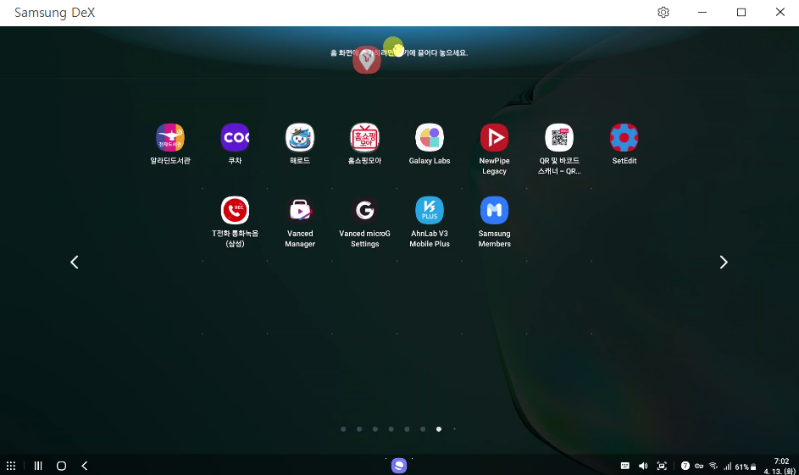Launch AhnLab V3 Mobile Plus
This screenshot has width=799, height=475.
click(430, 210)
